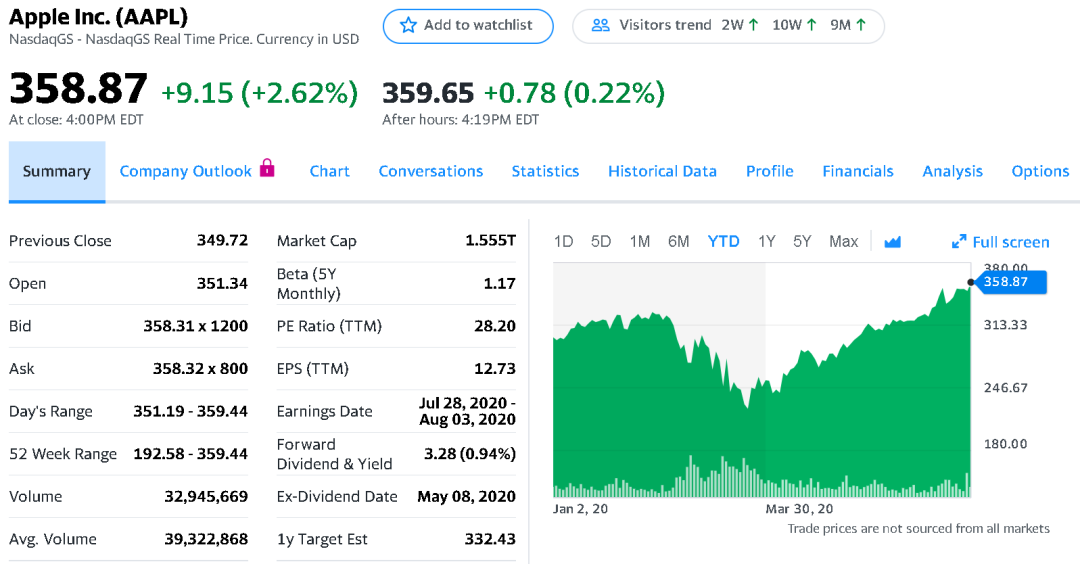
Task: Click the visitors trend people icon
Action: pyautogui.click(x=601, y=25)
